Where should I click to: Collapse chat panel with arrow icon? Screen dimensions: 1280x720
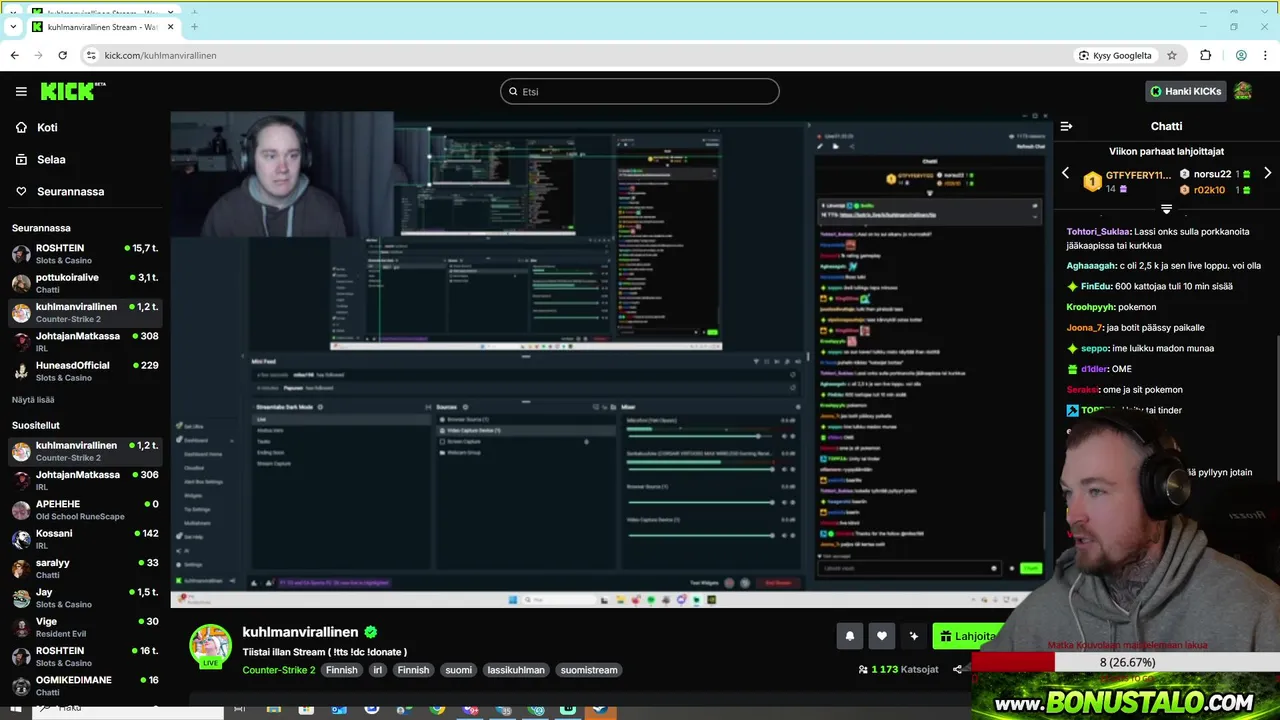[1066, 126]
